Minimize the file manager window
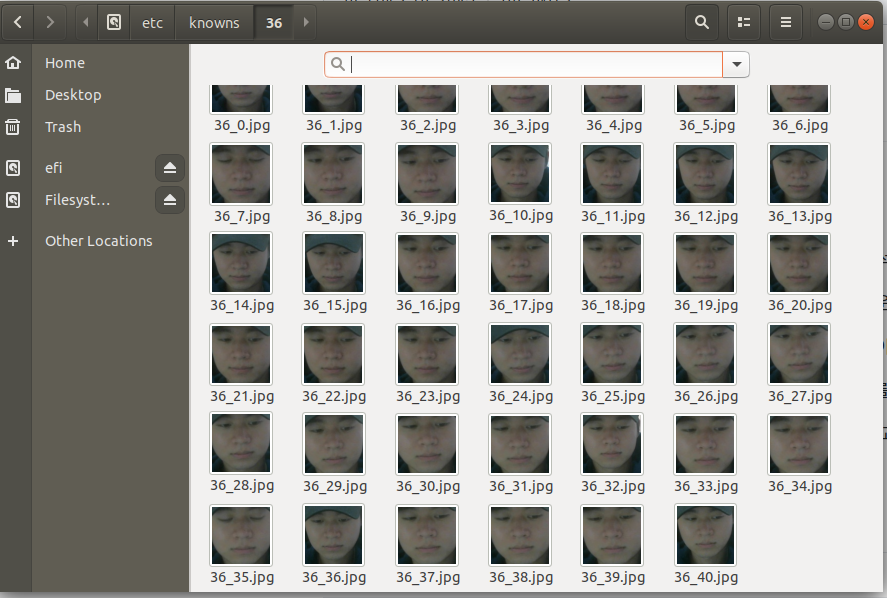Viewport: 887px width, 598px height. pyautogui.click(x=826, y=22)
